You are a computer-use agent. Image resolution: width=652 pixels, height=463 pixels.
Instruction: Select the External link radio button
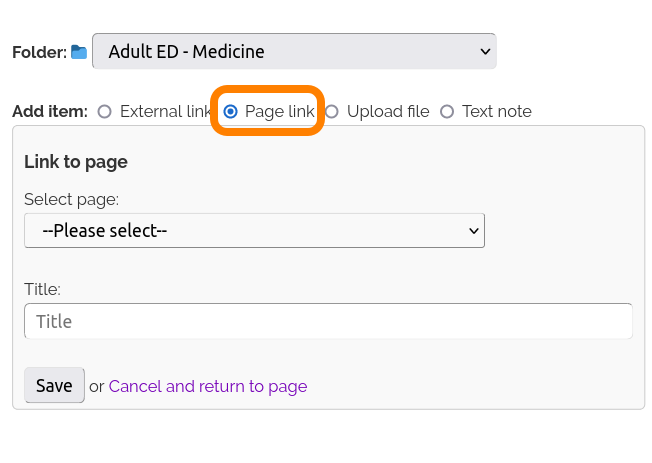(105, 112)
